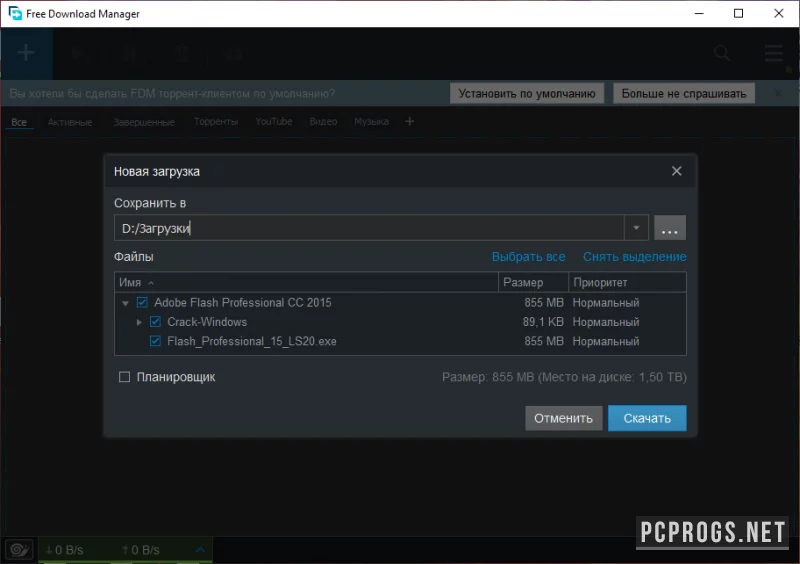Toggle the snail speed-limit mode icon
The height and width of the screenshot is (564, 800).
[19, 550]
